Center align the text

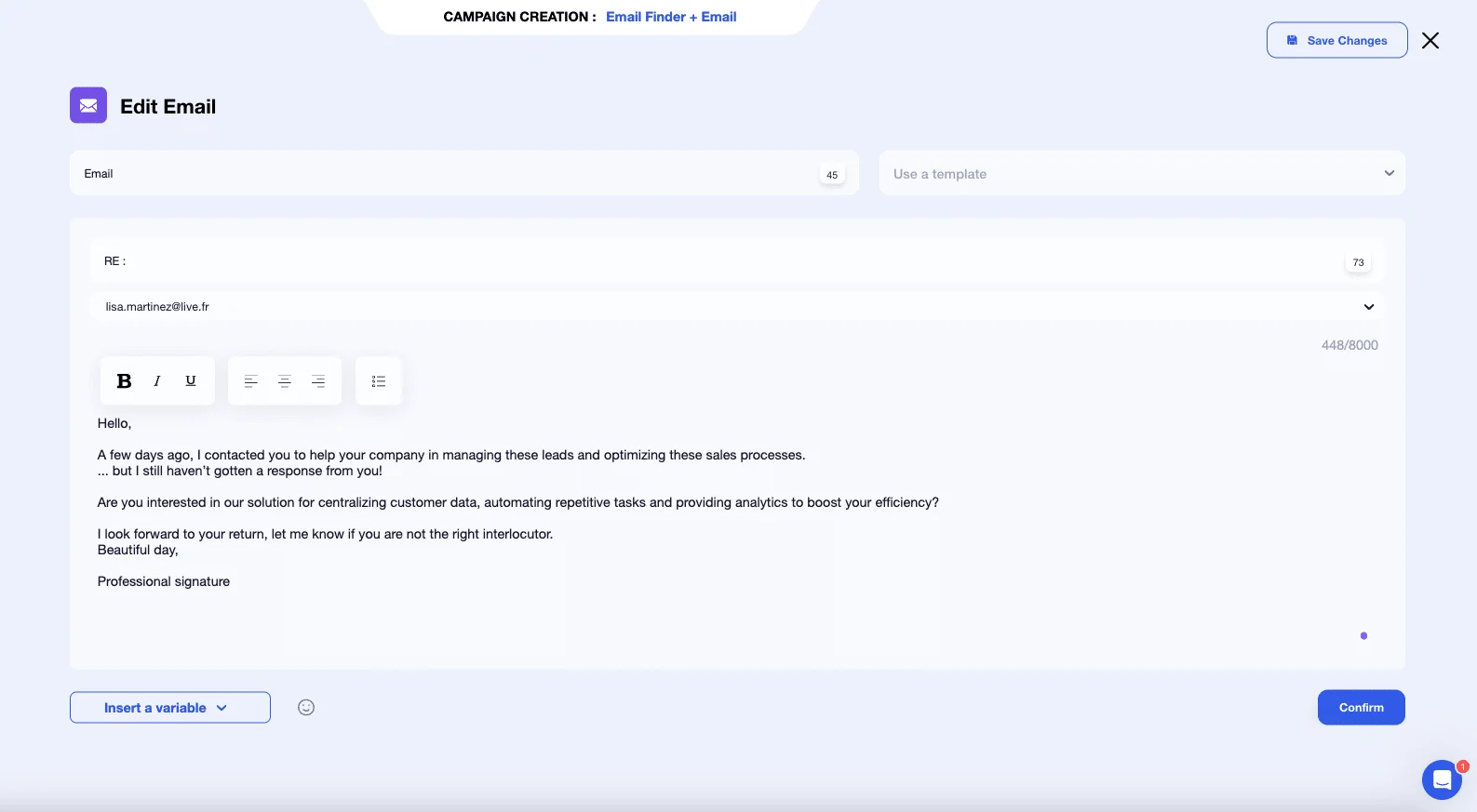(x=285, y=381)
